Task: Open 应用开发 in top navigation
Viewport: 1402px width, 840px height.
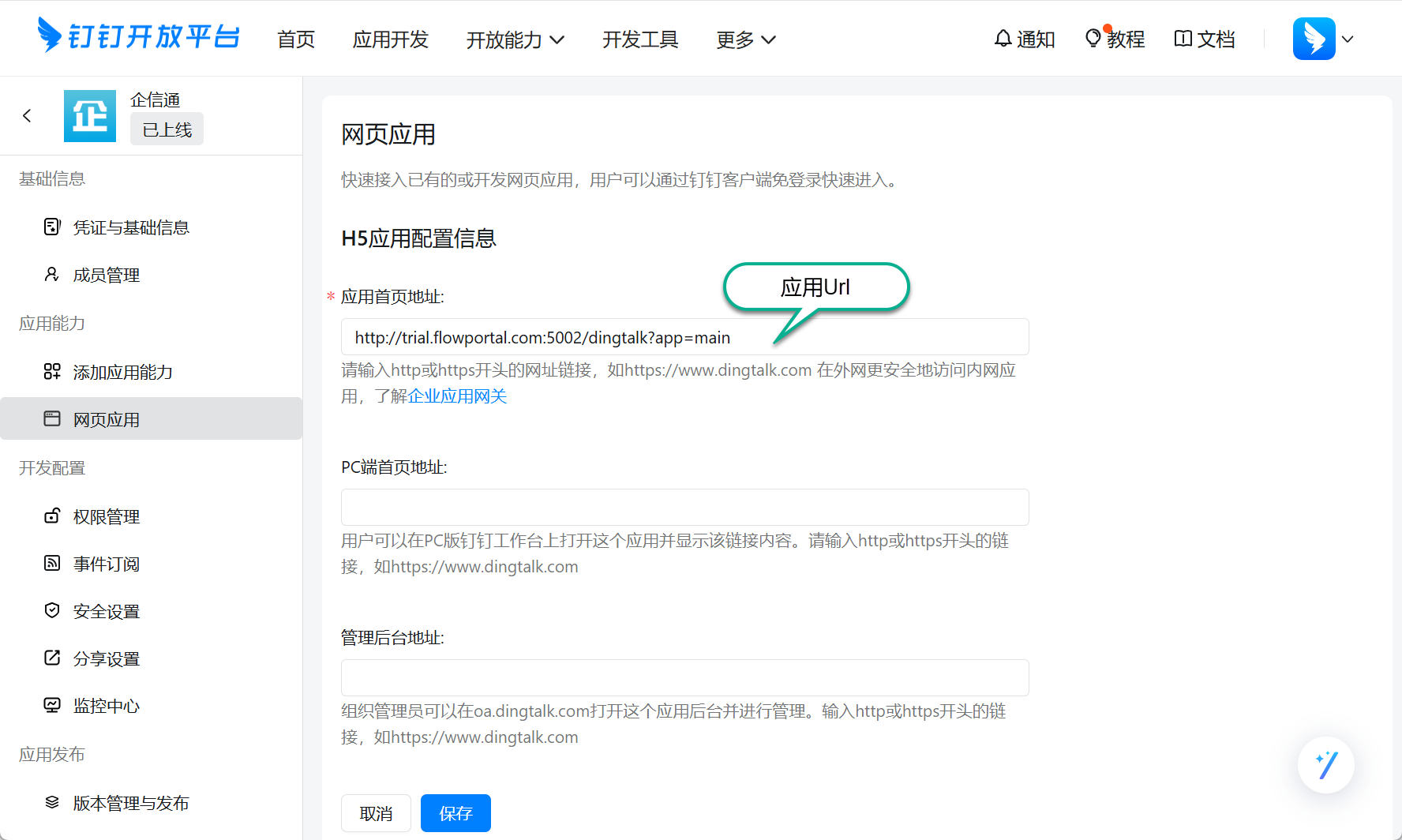Action: tap(391, 39)
